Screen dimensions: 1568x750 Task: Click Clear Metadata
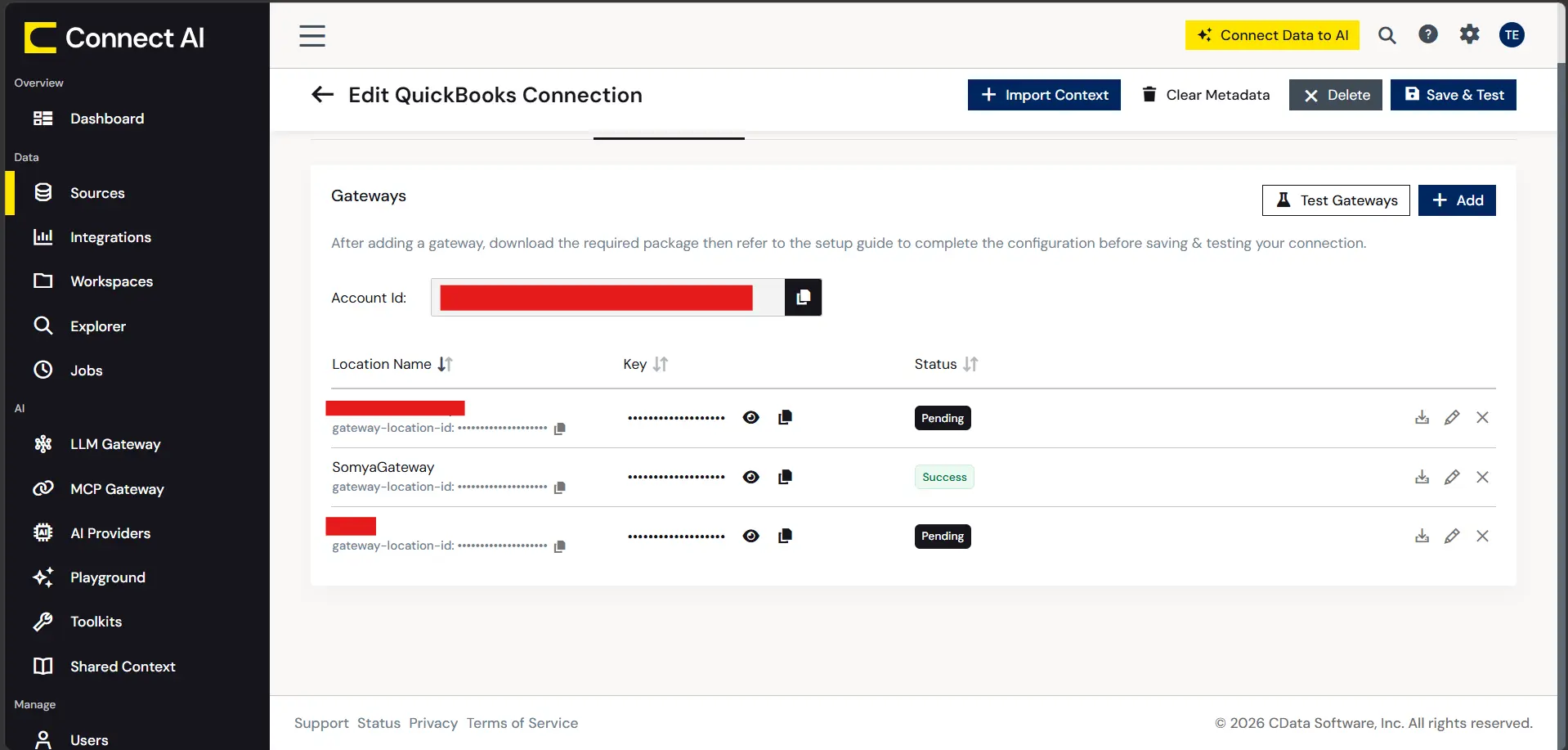click(x=1206, y=95)
